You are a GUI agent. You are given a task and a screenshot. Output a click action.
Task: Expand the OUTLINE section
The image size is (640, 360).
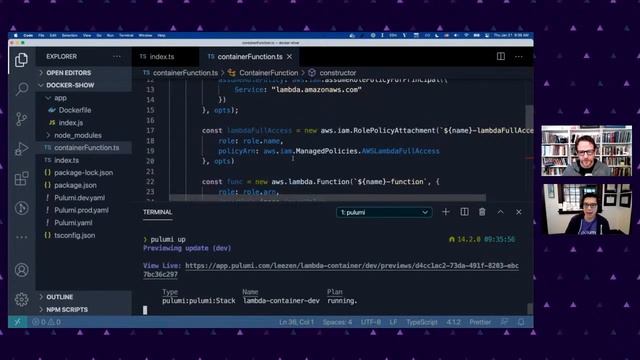tap(60, 297)
